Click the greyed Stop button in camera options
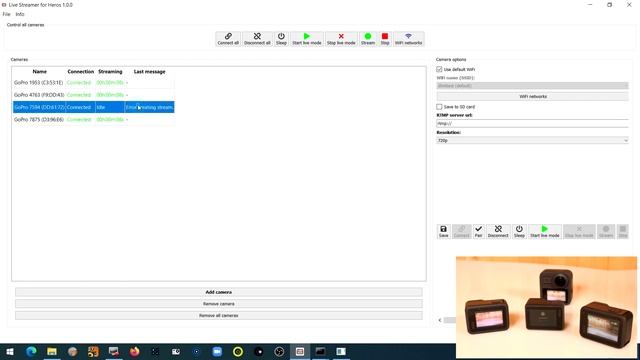Image resolution: width=640 pixels, height=360 pixels. point(622,231)
